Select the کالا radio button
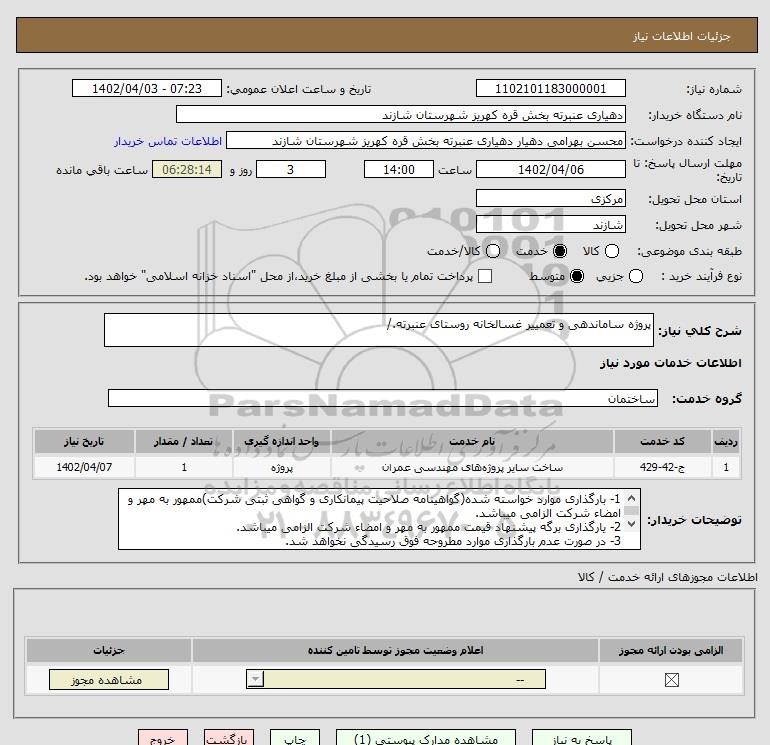 [612, 251]
